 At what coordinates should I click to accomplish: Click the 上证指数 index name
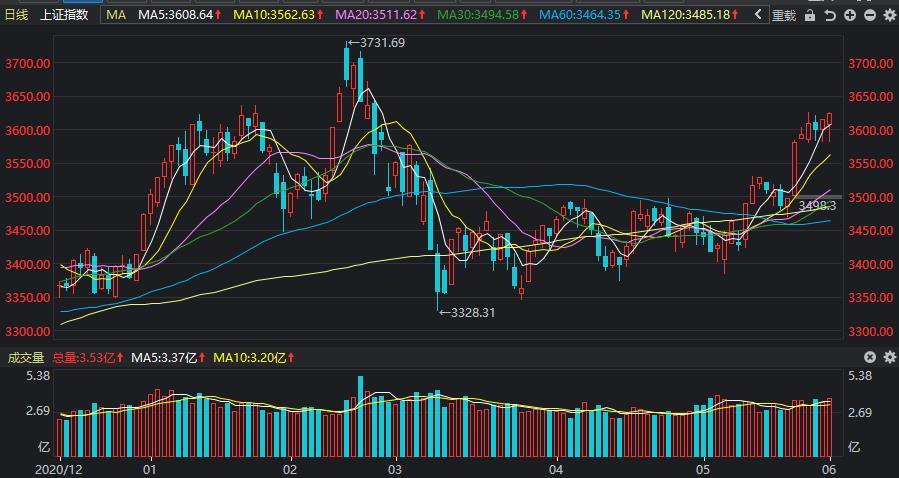point(64,15)
